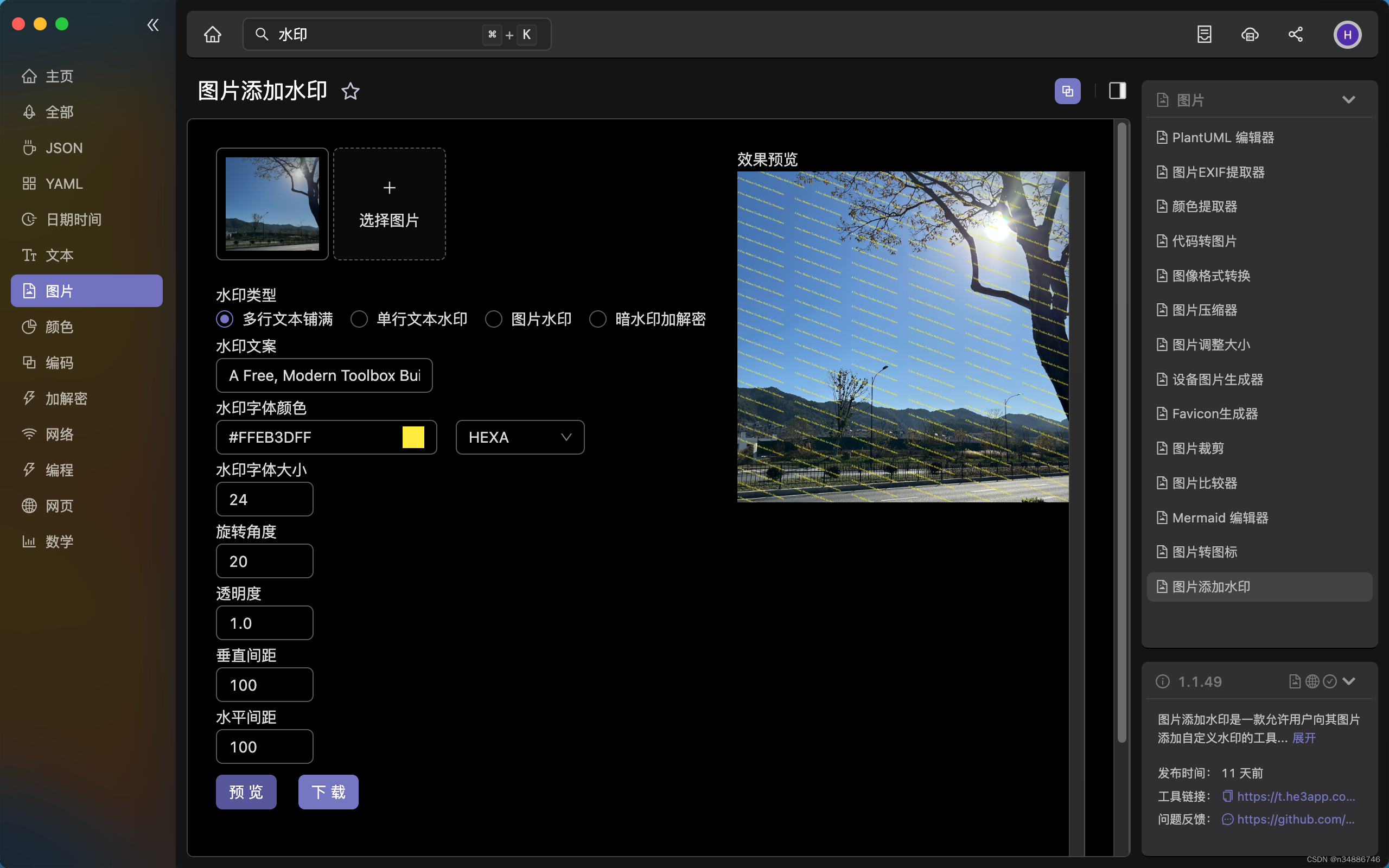
Task: Click the user avatar H icon
Action: pos(1347,34)
